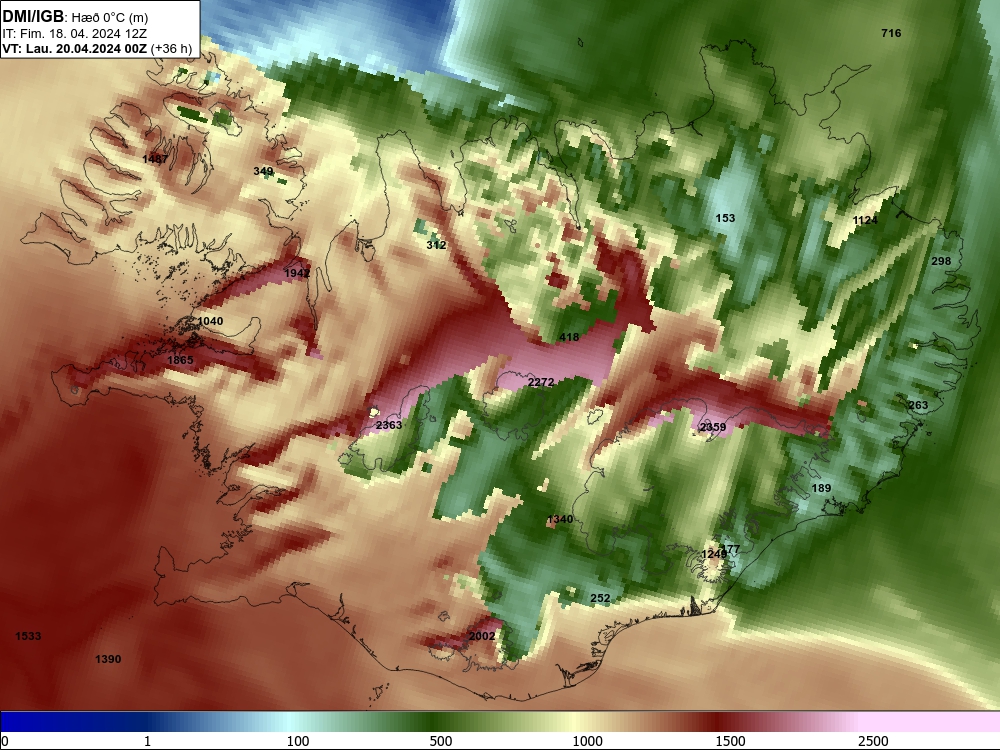Click the 1487 value on the map
Image resolution: width=1000 pixels, height=750 pixels.
click(x=155, y=159)
